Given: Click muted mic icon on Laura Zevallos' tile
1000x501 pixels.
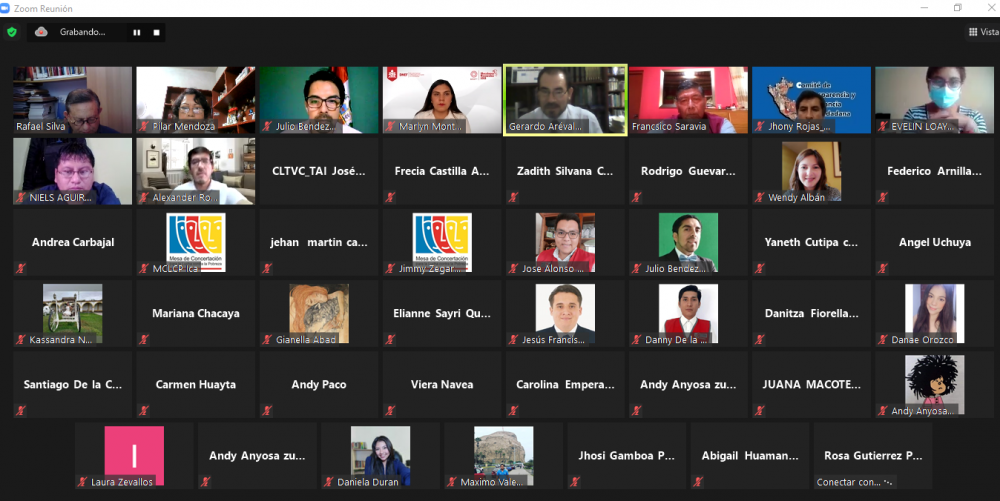Looking at the screenshot, I should coord(82,482).
